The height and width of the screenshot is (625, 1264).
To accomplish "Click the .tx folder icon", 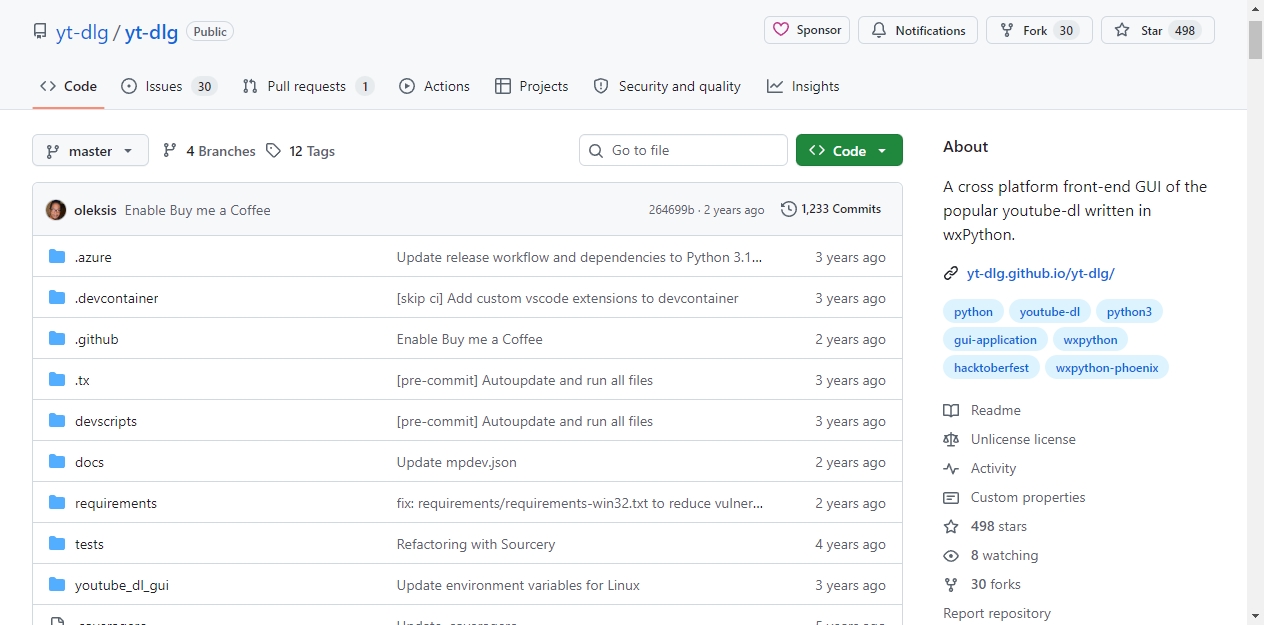I will 57,380.
